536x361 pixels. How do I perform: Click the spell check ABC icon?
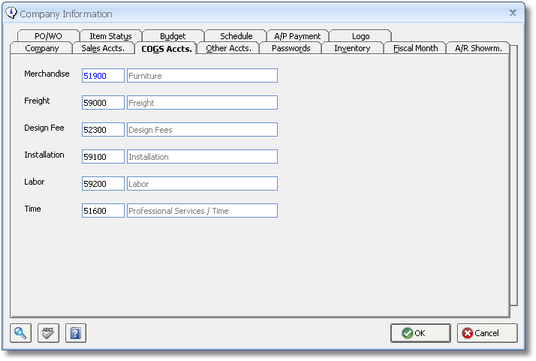click(x=48, y=333)
